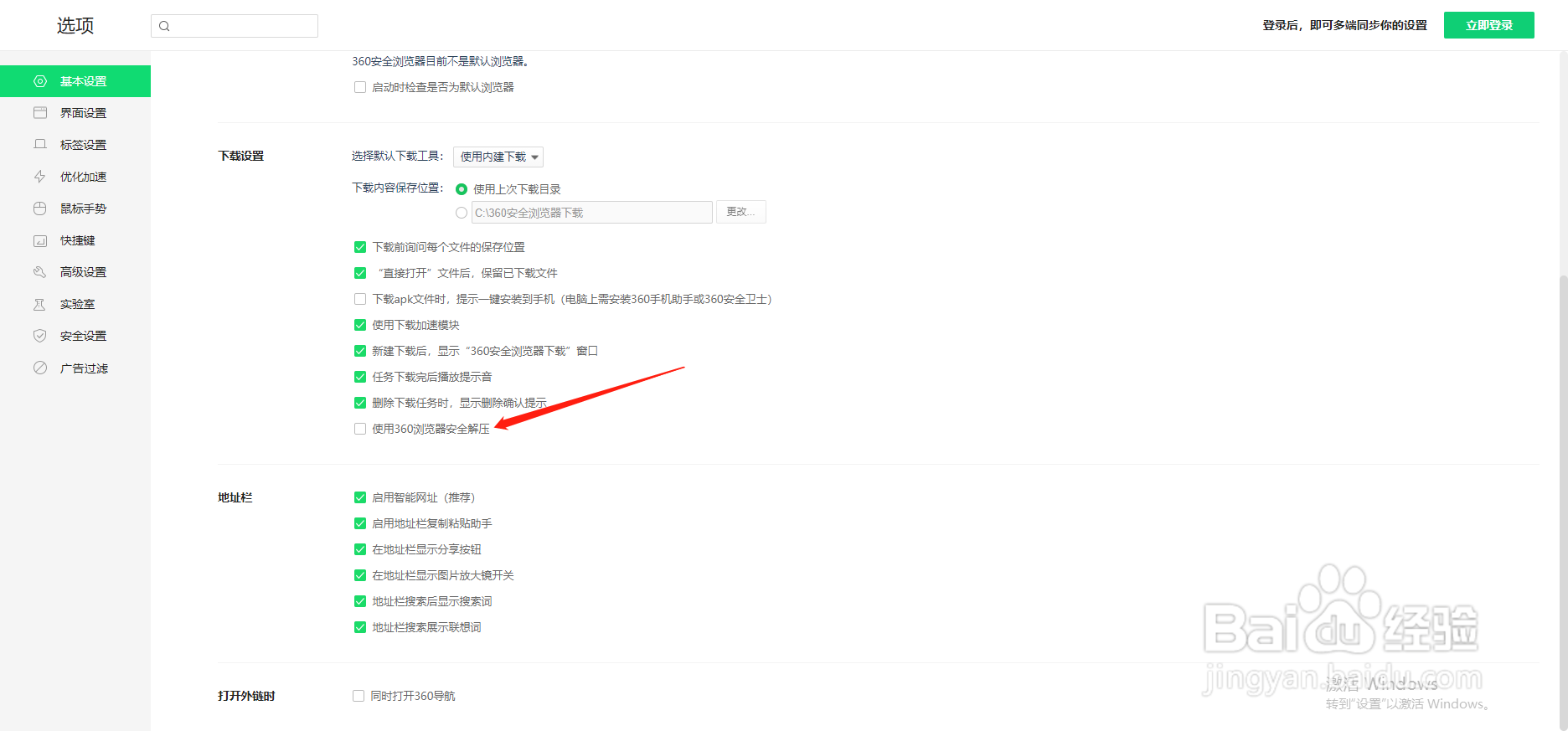1568x731 pixels.
Task: Switch to 实验室 section
Action: [75, 304]
